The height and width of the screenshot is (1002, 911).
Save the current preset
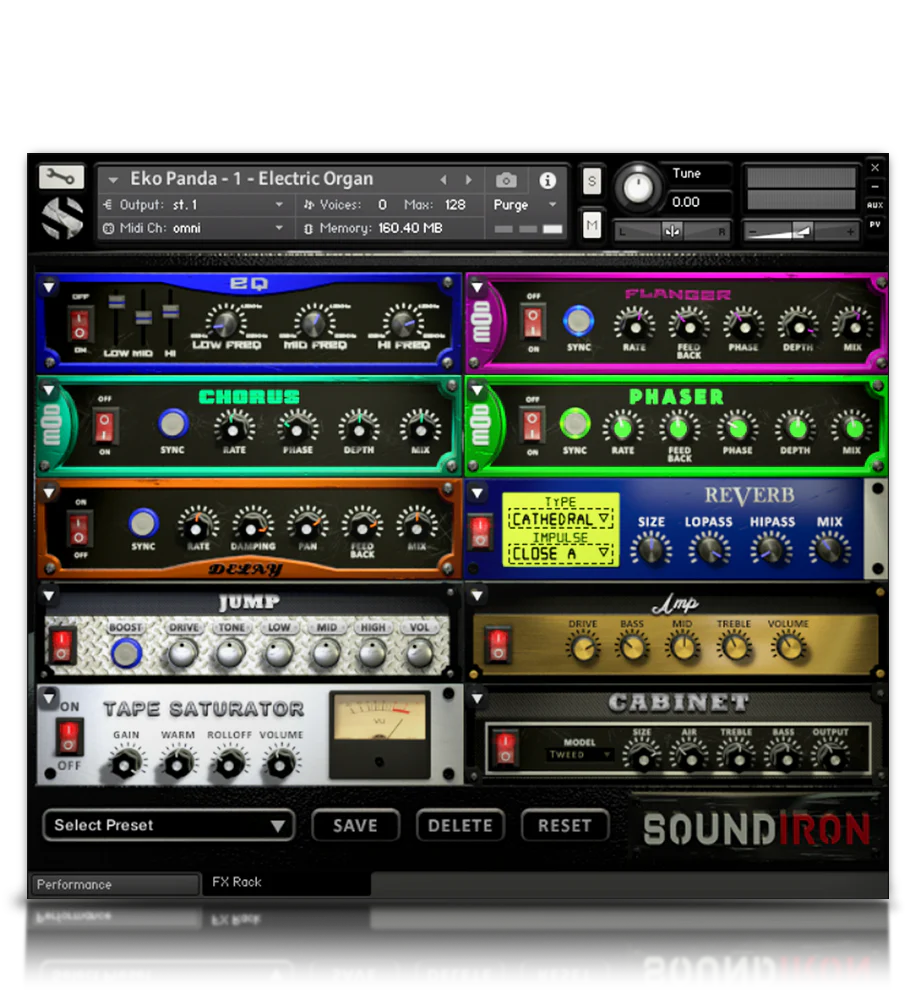click(x=355, y=826)
